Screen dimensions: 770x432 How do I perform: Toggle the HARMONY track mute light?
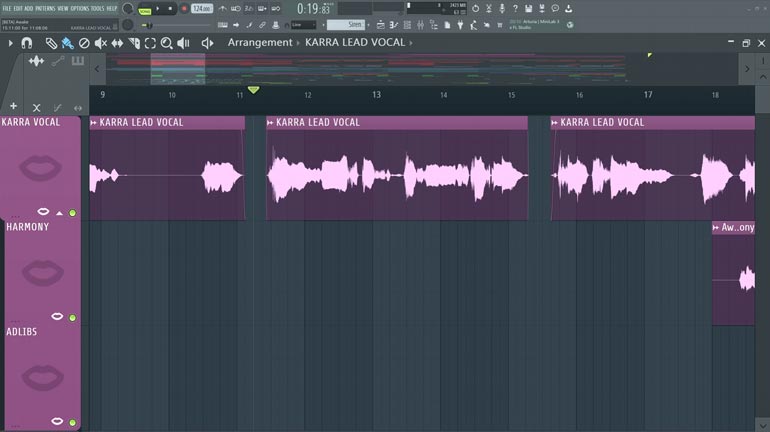(x=72, y=318)
